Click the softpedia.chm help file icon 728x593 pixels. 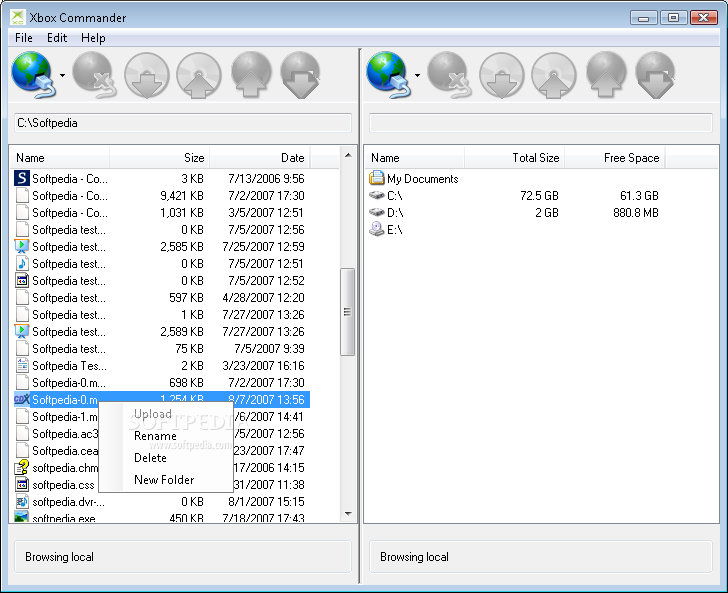coord(22,467)
